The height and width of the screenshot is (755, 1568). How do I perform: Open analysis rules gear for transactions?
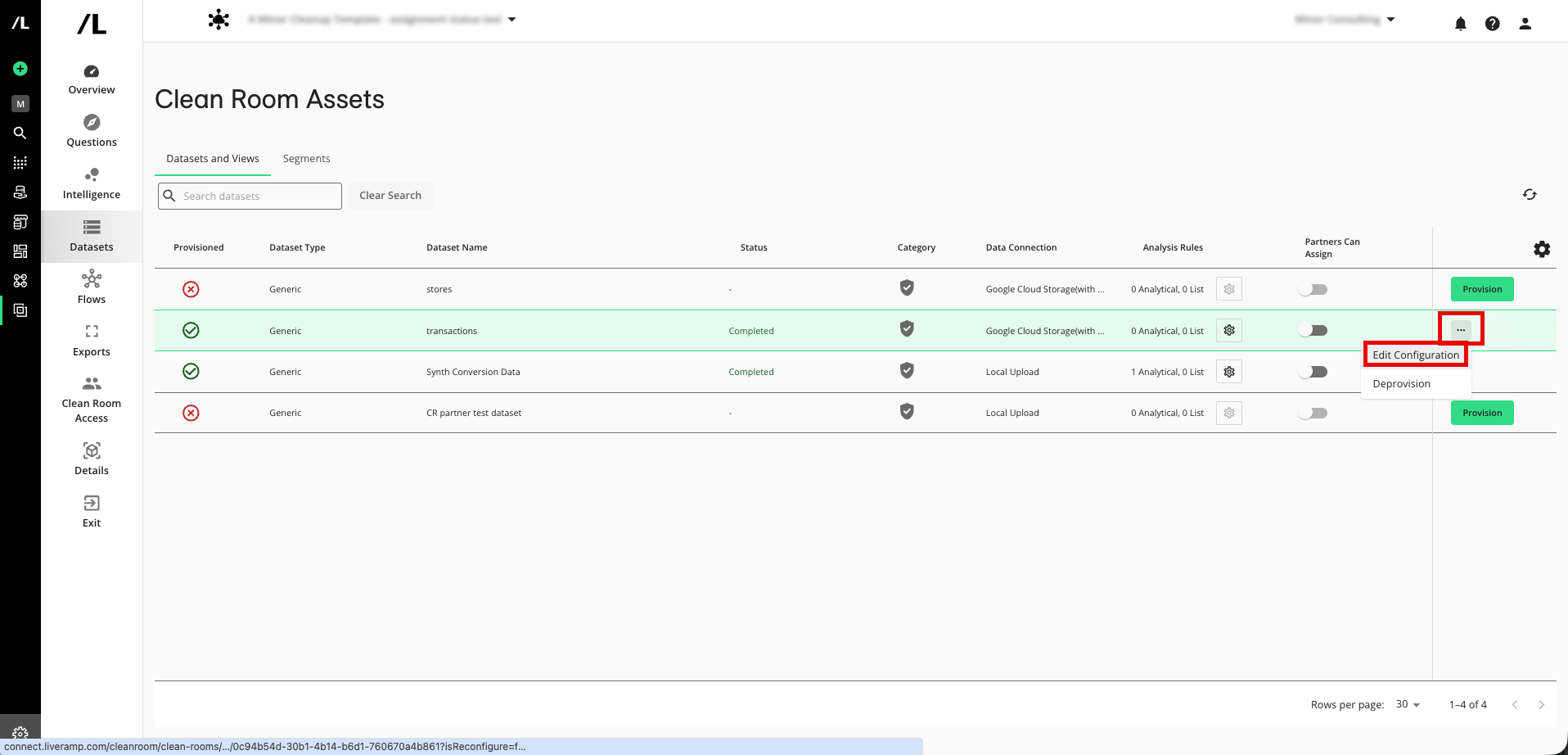click(1229, 331)
